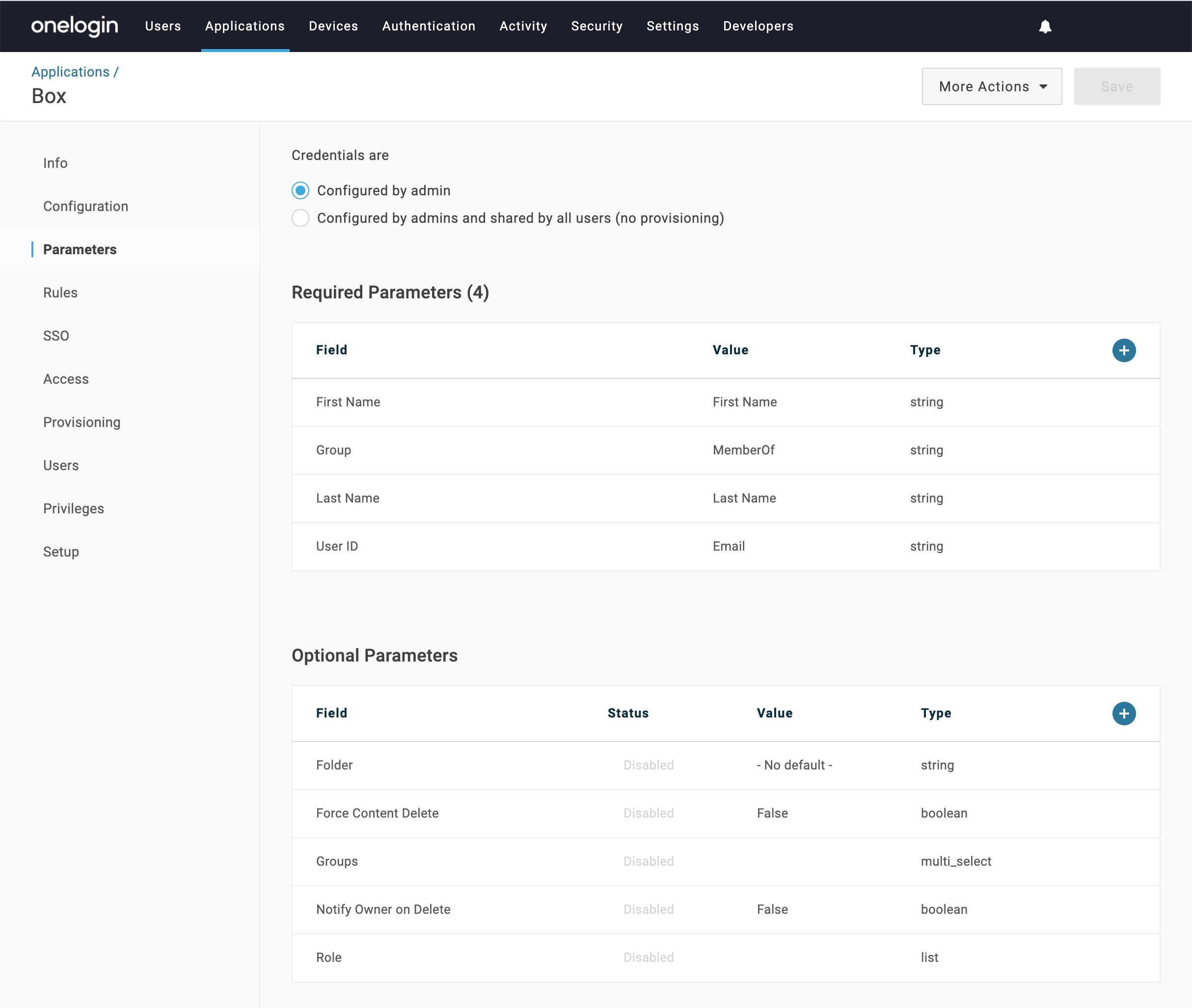The width and height of the screenshot is (1192, 1008).
Task: Click the '- No default -' value for Folder
Action: tap(794, 765)
